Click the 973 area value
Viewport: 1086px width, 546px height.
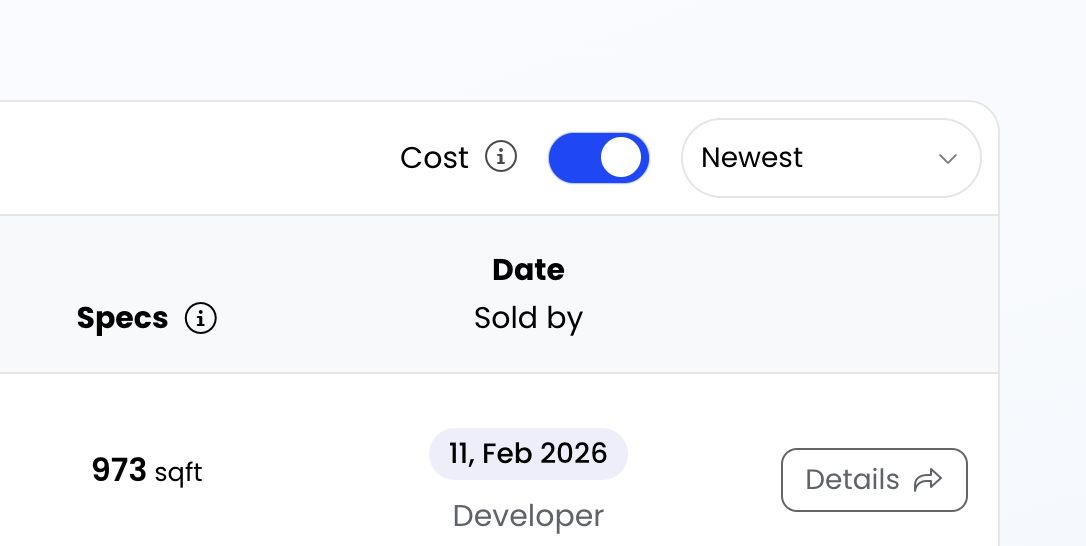tap(119, 470)
